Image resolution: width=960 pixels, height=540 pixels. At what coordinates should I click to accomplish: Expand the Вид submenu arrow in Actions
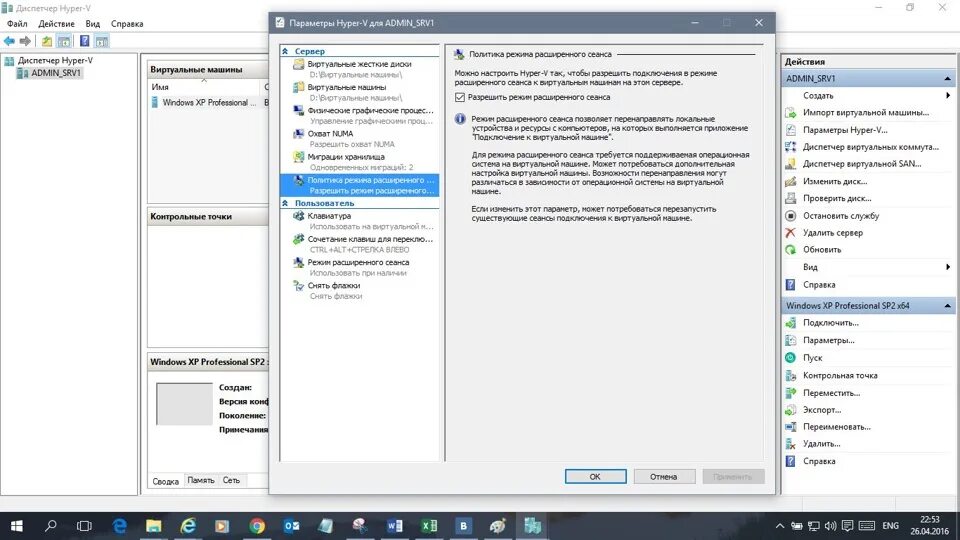(948, 267)
